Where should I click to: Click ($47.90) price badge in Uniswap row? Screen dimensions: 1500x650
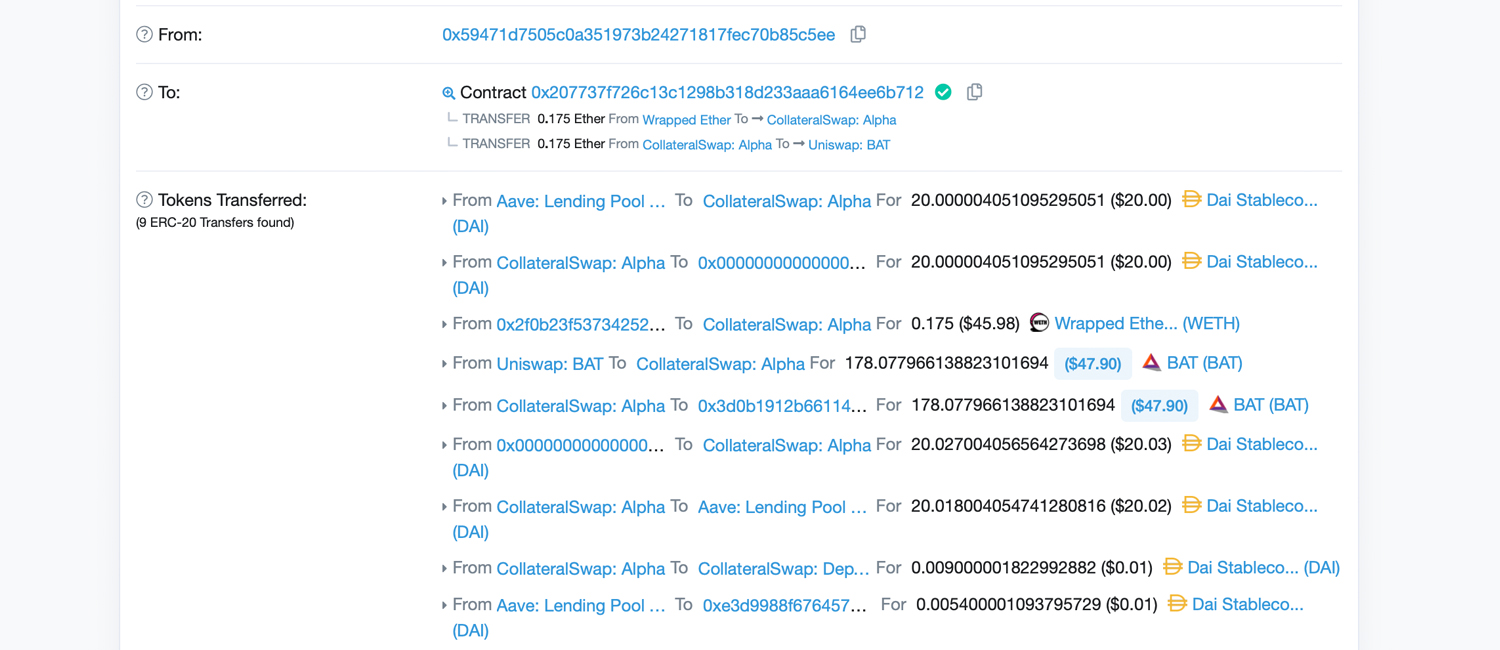[1092, 364]
